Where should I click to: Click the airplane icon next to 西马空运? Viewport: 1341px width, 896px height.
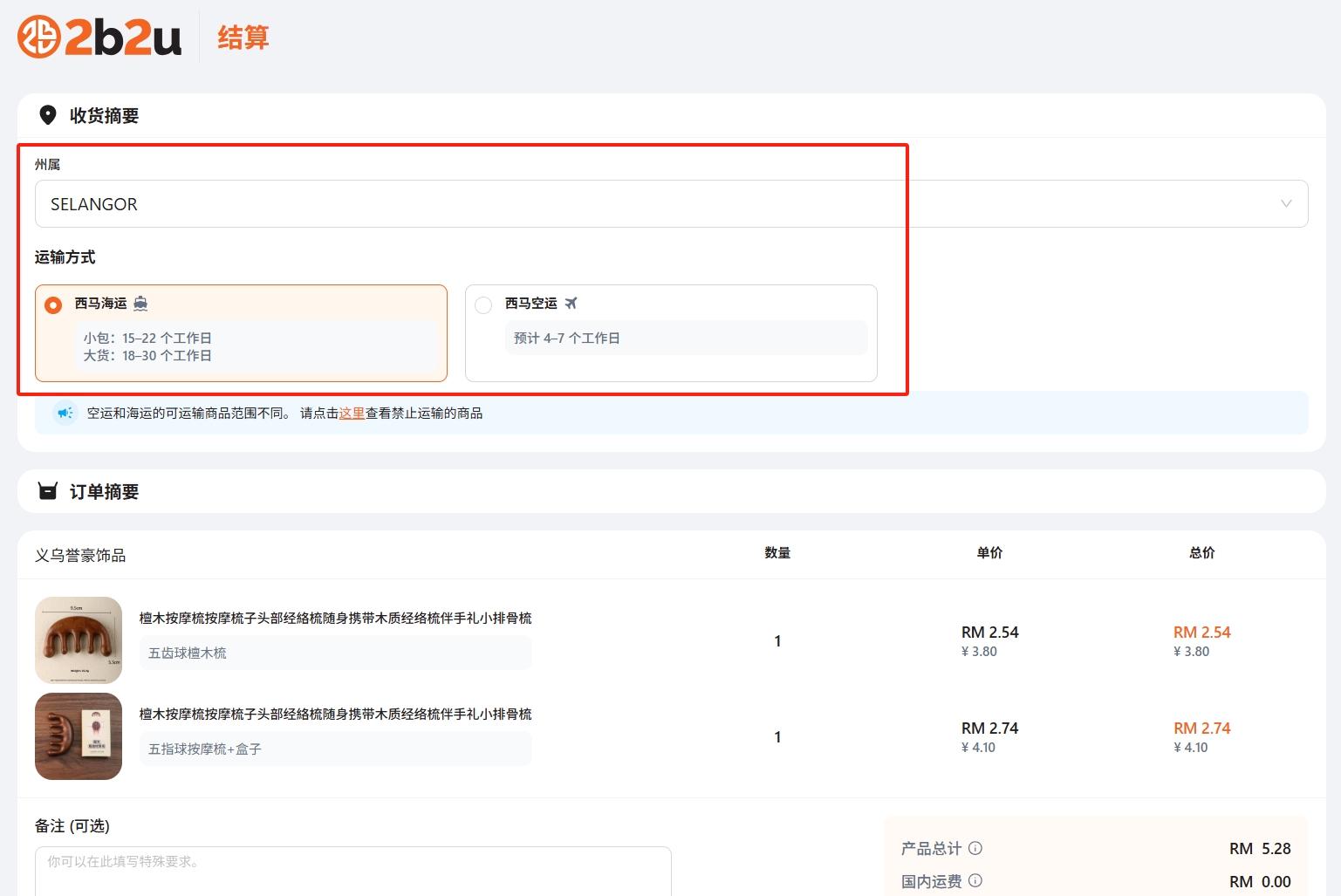click(x=571, y=303)
